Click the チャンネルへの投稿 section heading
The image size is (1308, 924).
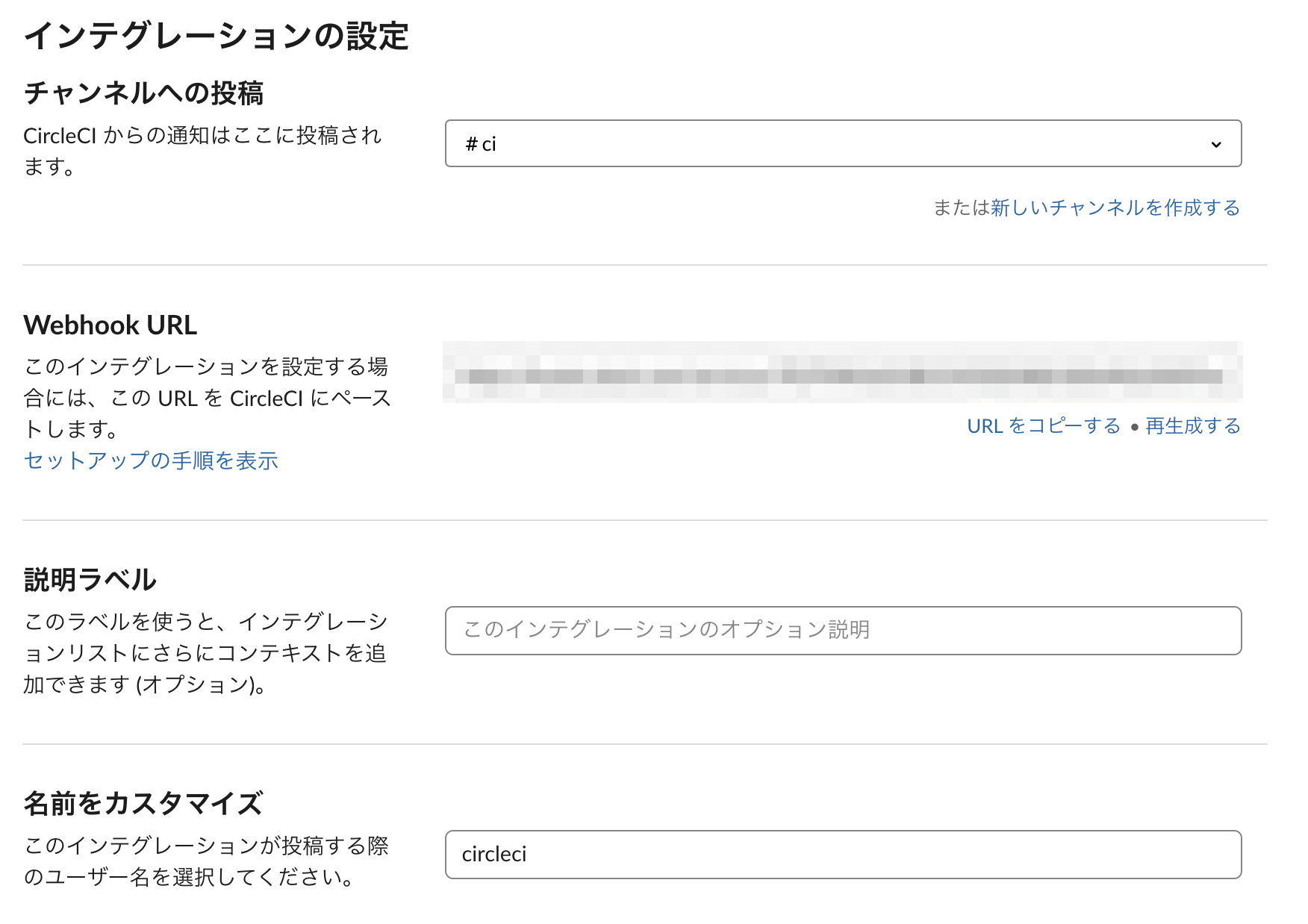[x=143, y=93]
